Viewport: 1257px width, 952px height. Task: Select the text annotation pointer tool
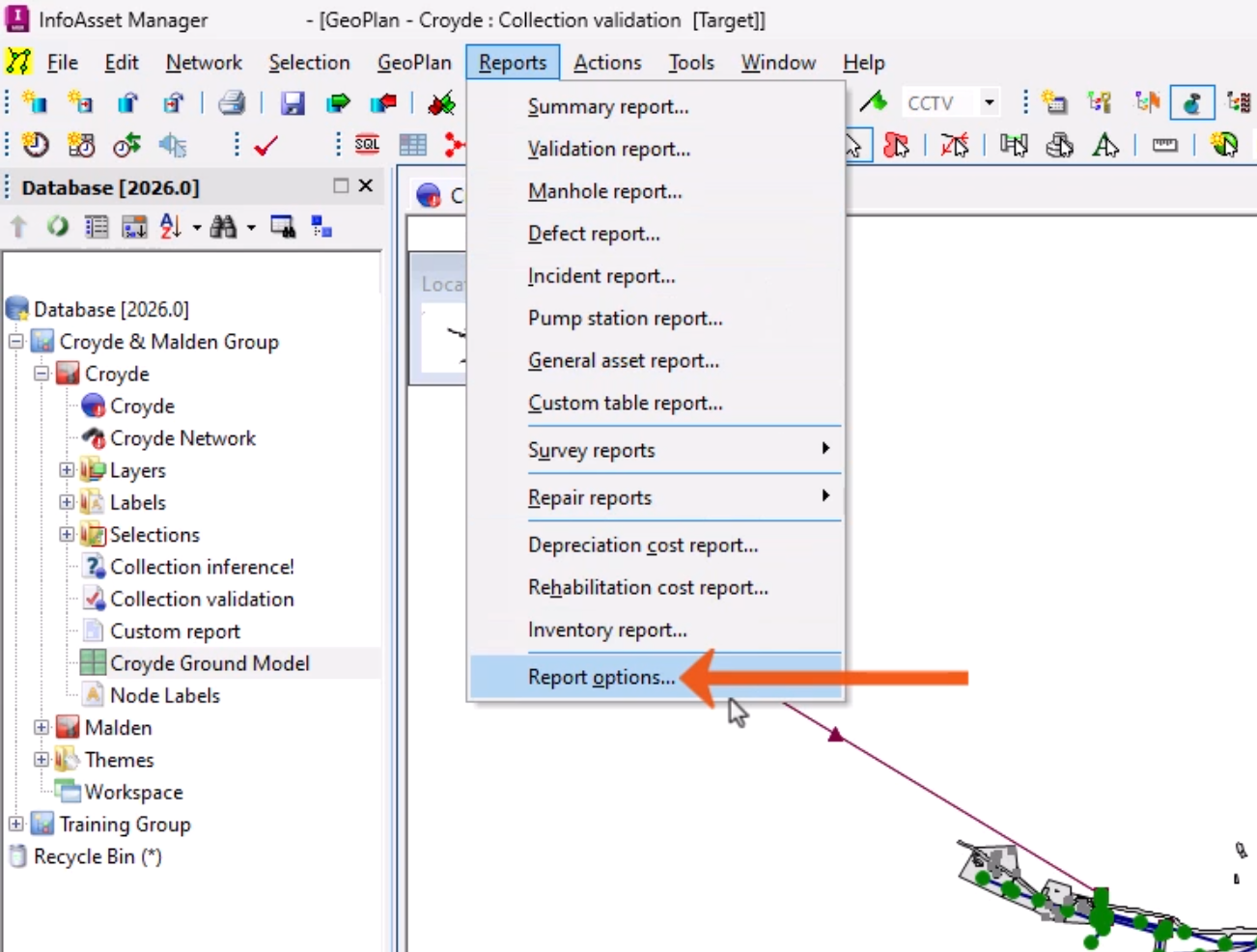click(x=1106, y=145)
